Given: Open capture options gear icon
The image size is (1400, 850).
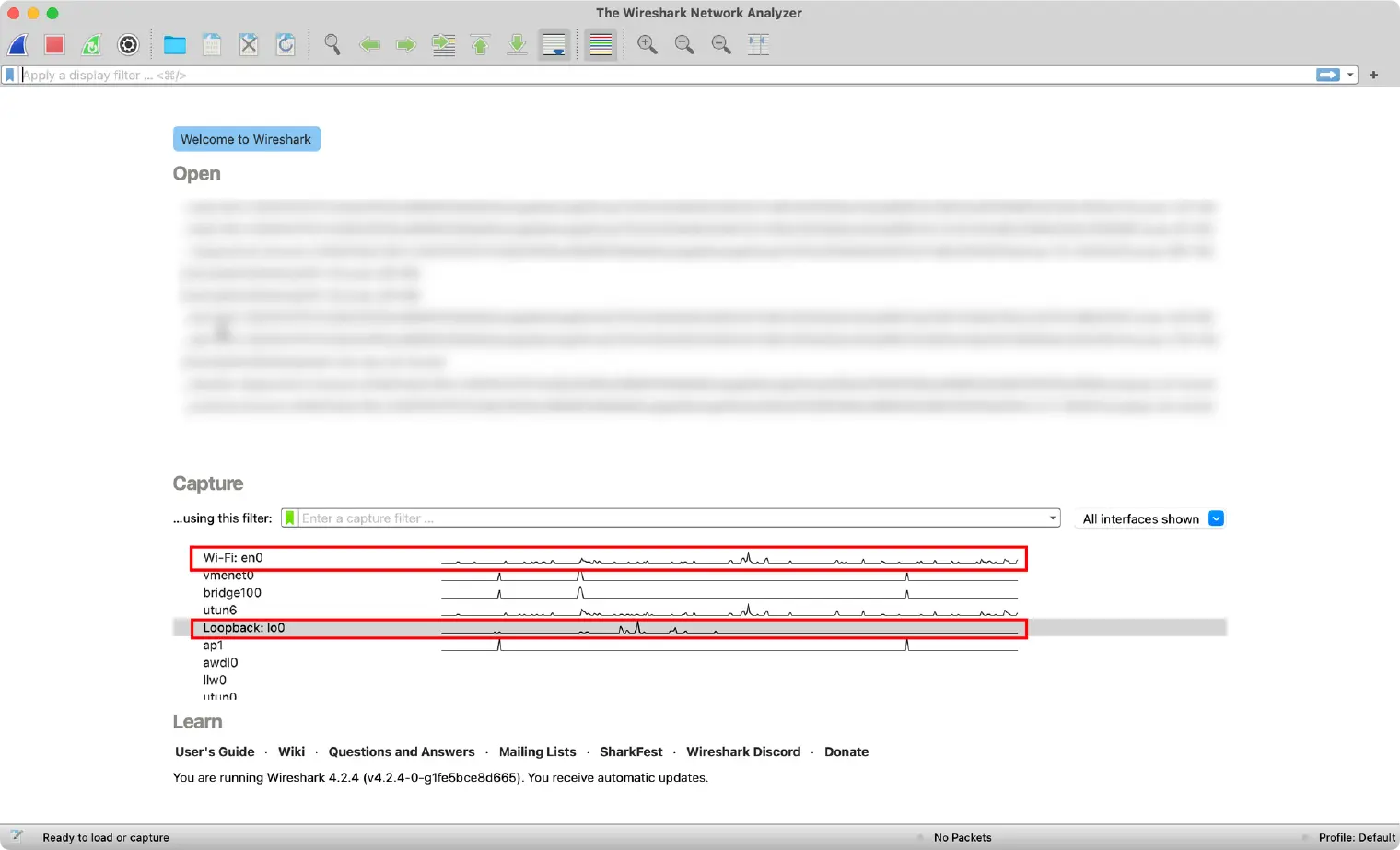Looking at the screenshot, I should click(128, 44).
